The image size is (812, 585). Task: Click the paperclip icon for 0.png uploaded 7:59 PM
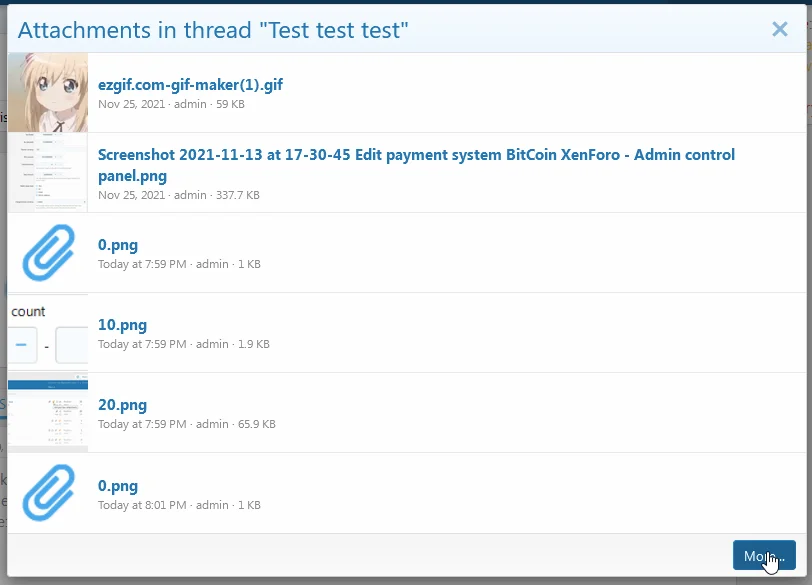(48, 252)
